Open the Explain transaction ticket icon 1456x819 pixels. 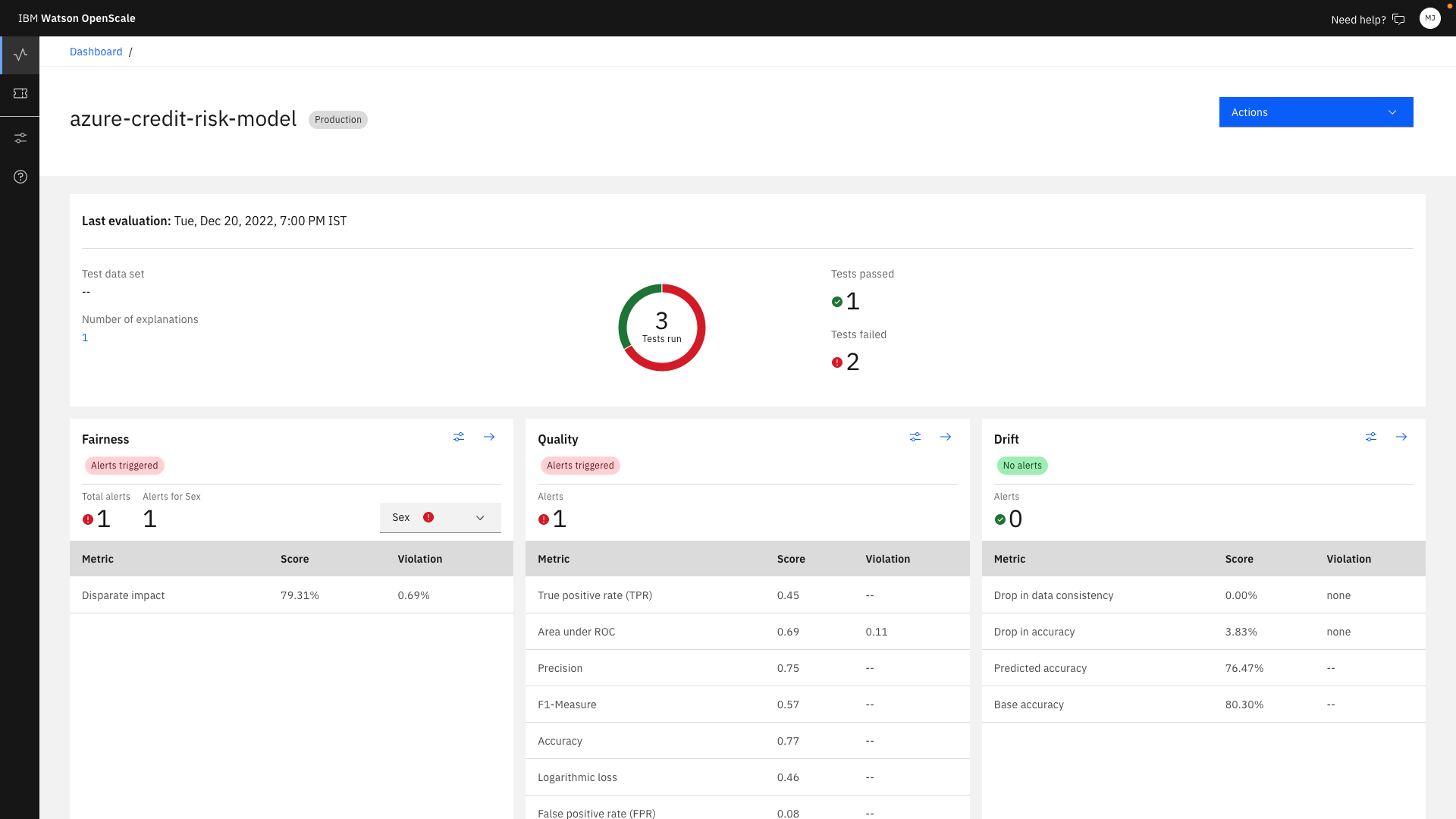click(x=20, y=93)
